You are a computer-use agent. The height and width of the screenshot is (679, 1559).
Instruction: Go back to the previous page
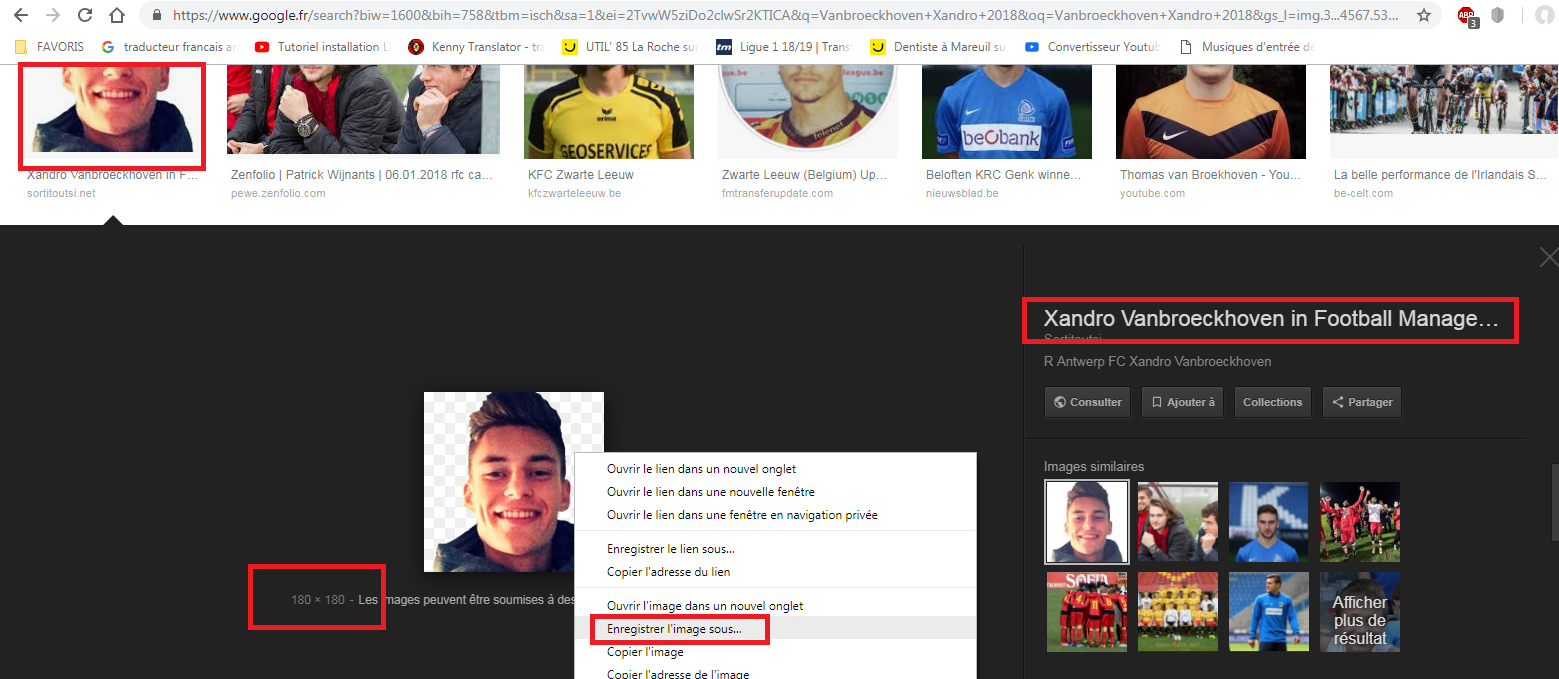click(21, 15)
